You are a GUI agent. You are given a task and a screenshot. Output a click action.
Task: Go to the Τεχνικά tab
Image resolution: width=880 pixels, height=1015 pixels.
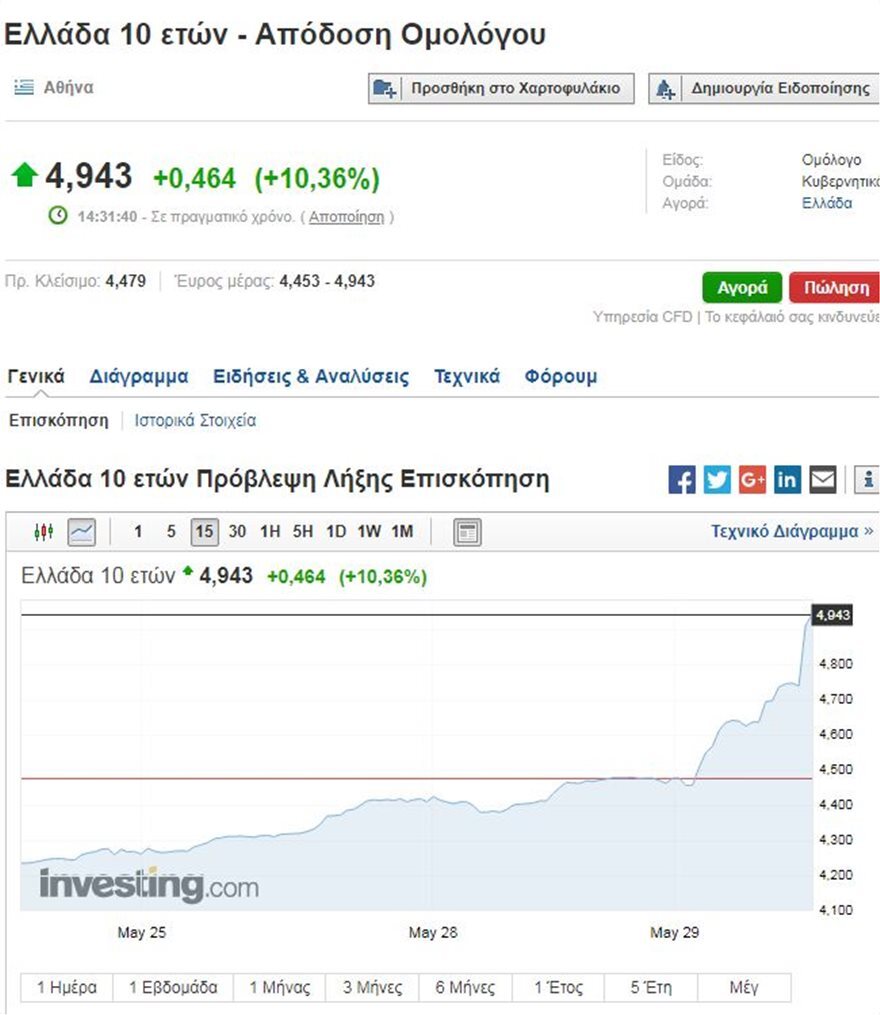coord(467,377)
